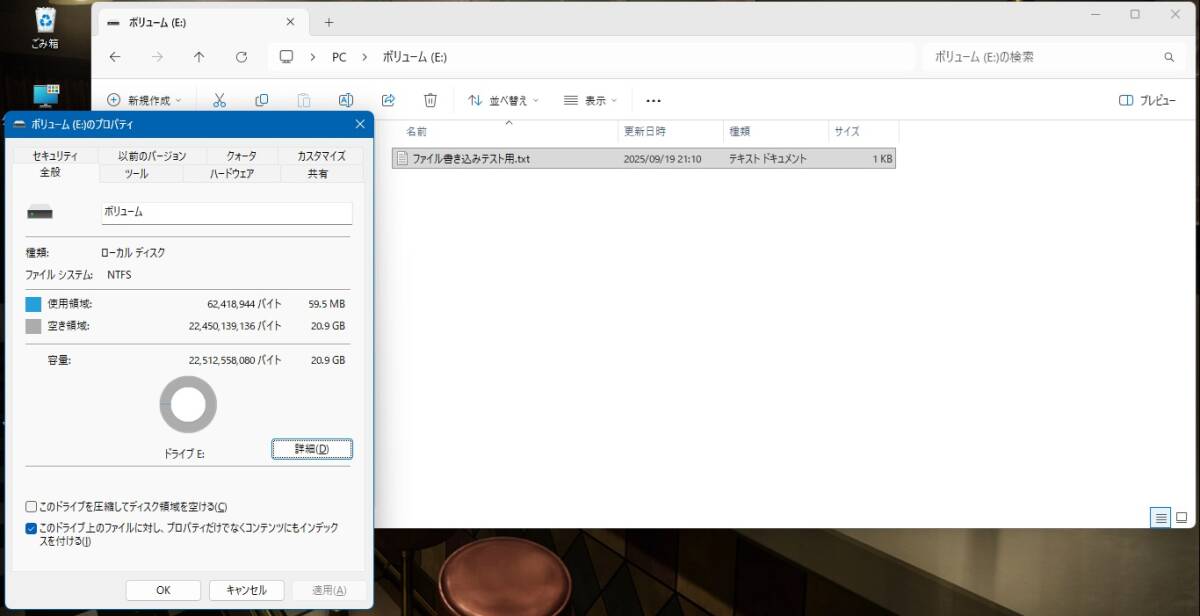Screen dimensions: 1200x616
Task: Click the PC monitor icon in address bar
Action: click(x=287, y=57)
